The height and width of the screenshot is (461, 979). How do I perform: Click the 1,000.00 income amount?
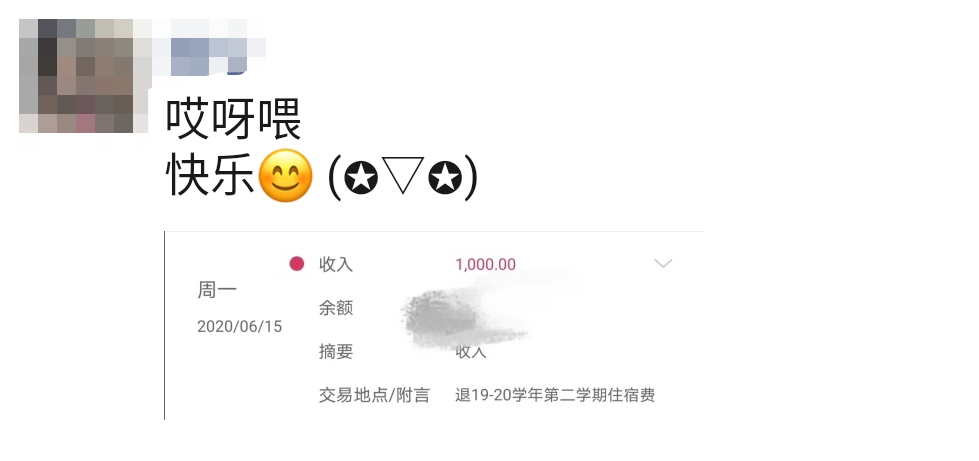click(x=486, y=264)
